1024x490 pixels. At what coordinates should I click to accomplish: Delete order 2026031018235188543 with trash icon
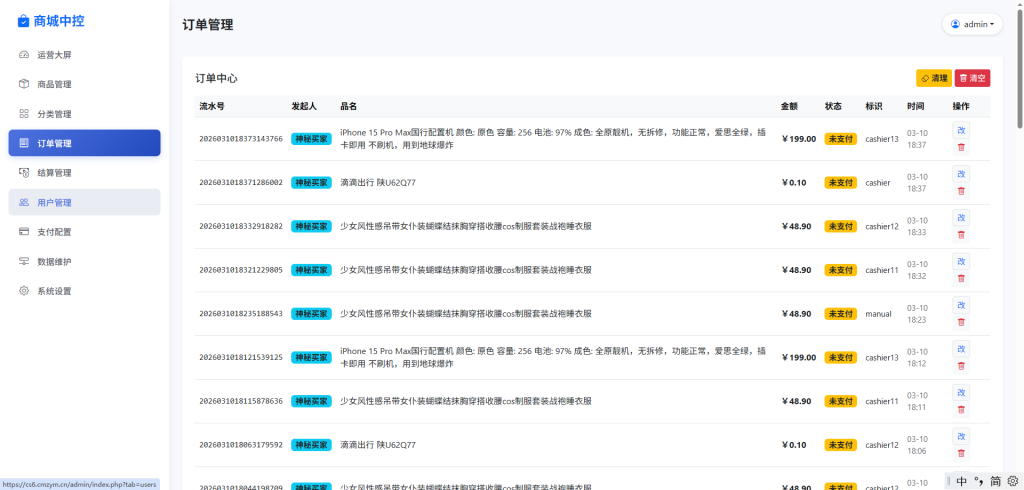(x=961, y=323)
